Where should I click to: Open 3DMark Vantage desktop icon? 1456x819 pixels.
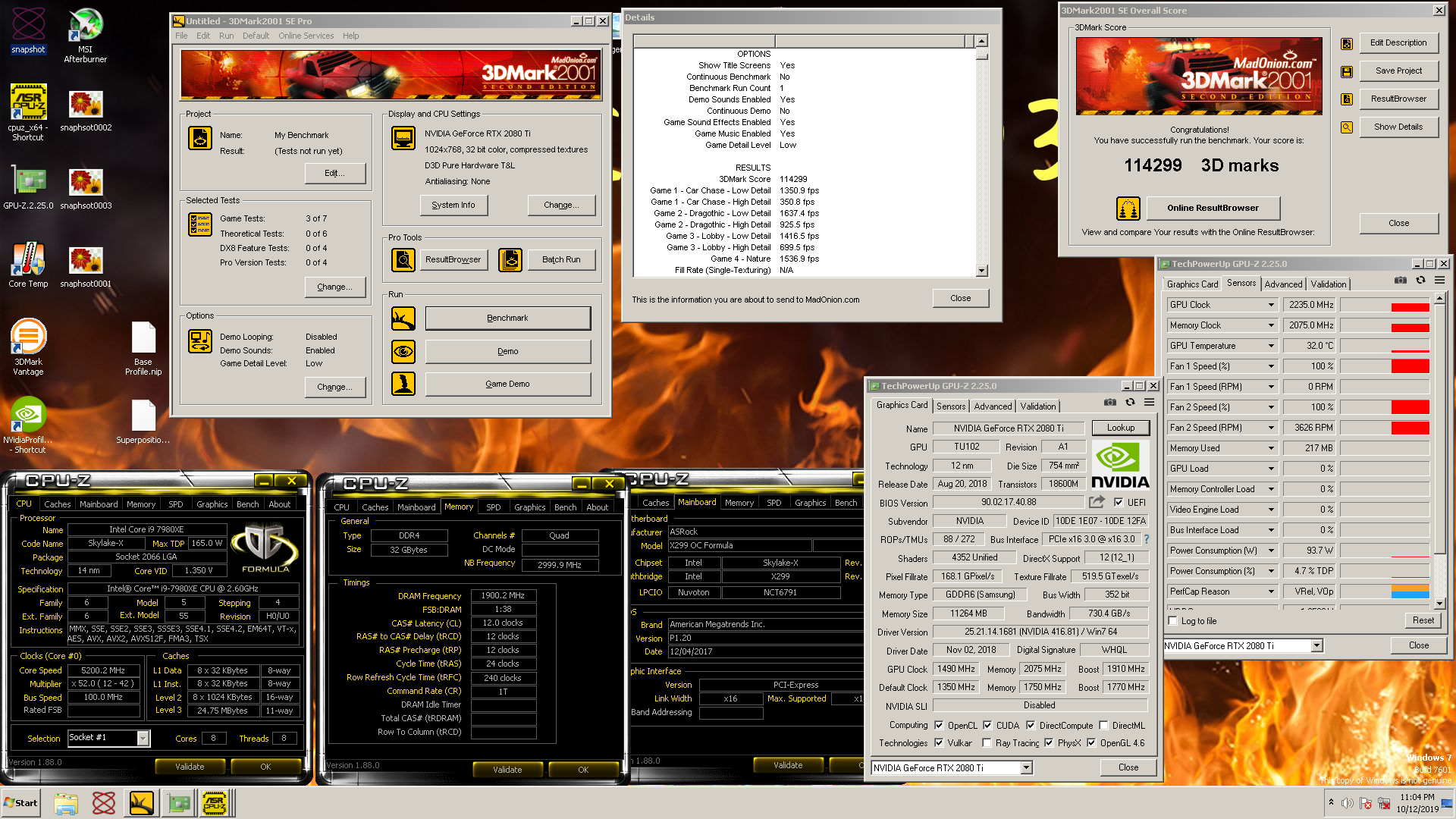click(28, 347)
